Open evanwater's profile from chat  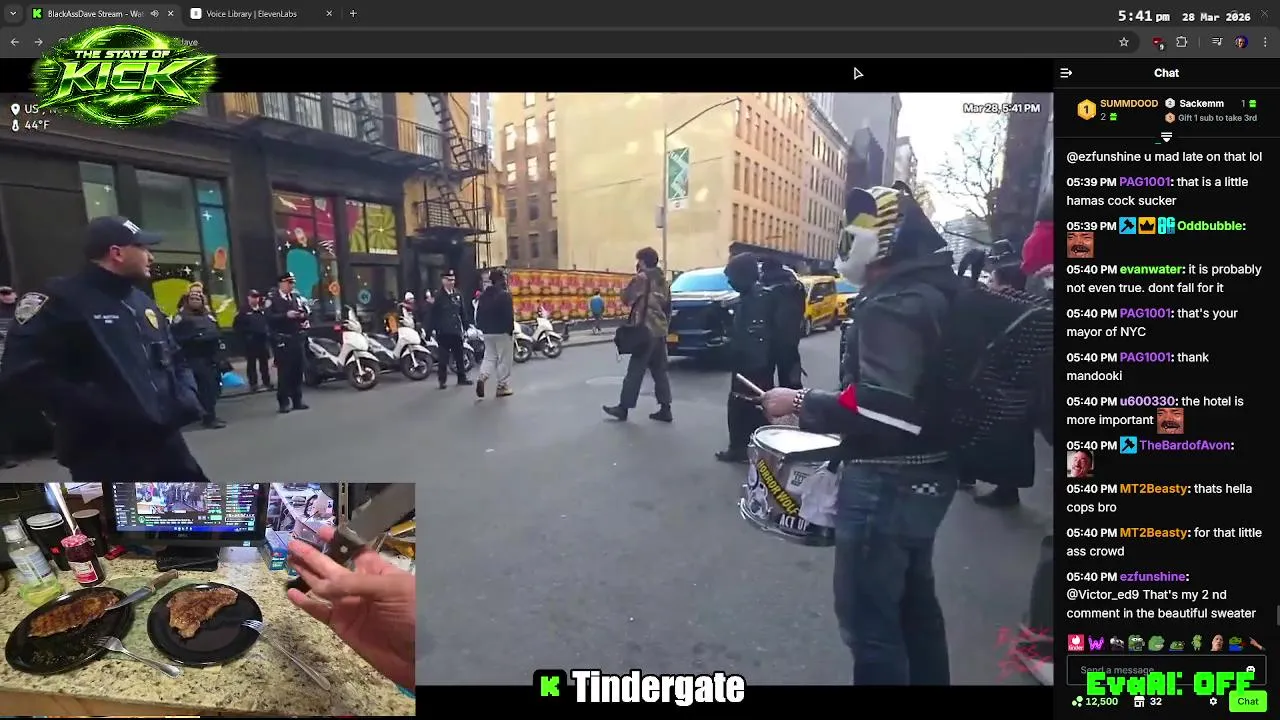pyautogui.click(x=1151, y=270)
